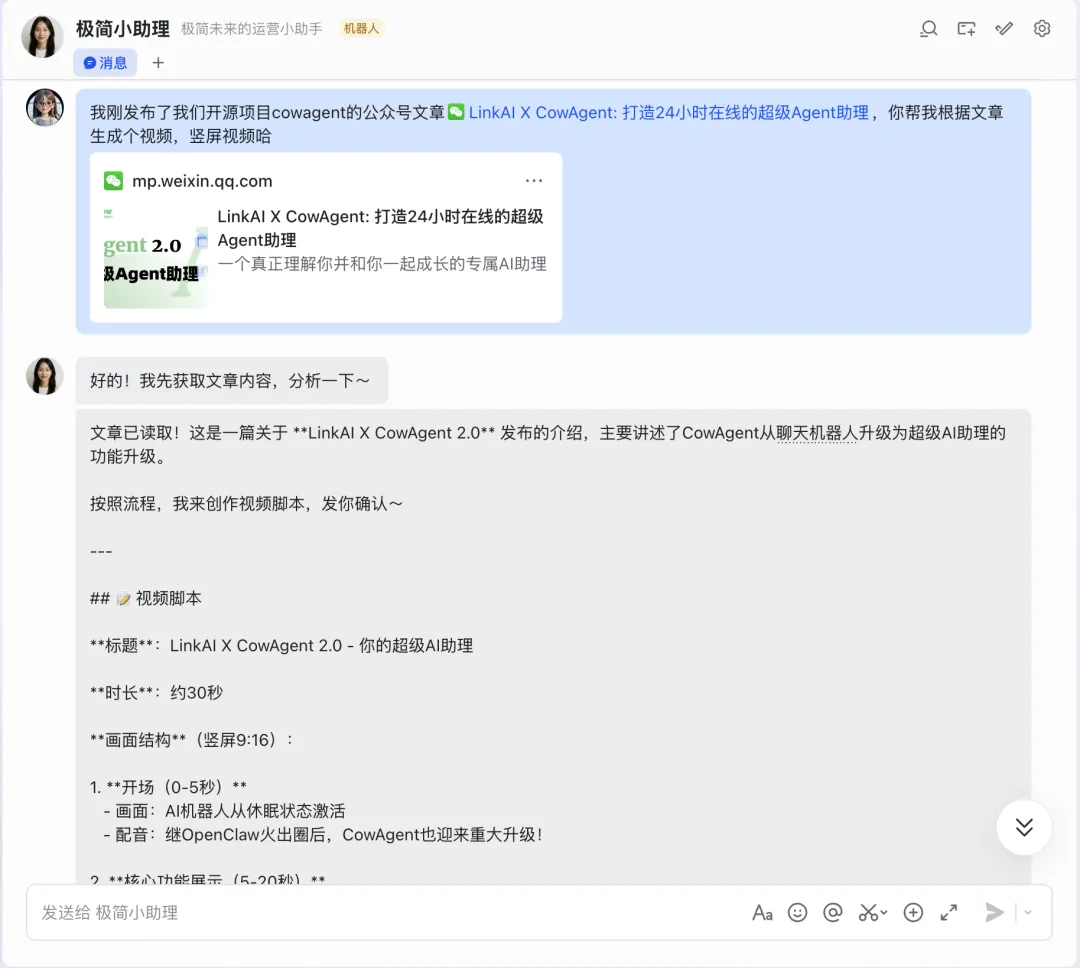Open the chat history search icon

(929, 29)
